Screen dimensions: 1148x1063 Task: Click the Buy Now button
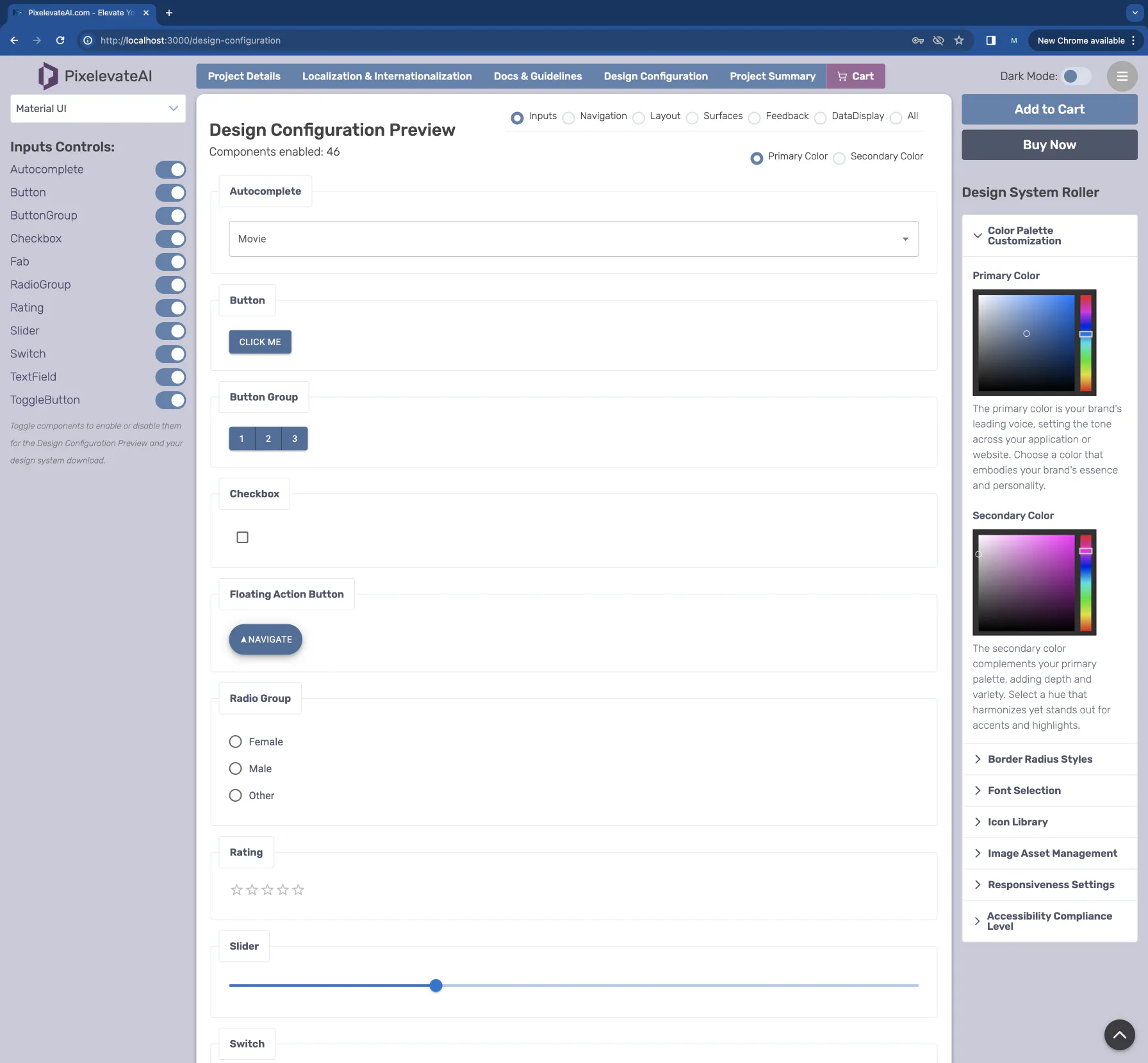click(1049, 145)
